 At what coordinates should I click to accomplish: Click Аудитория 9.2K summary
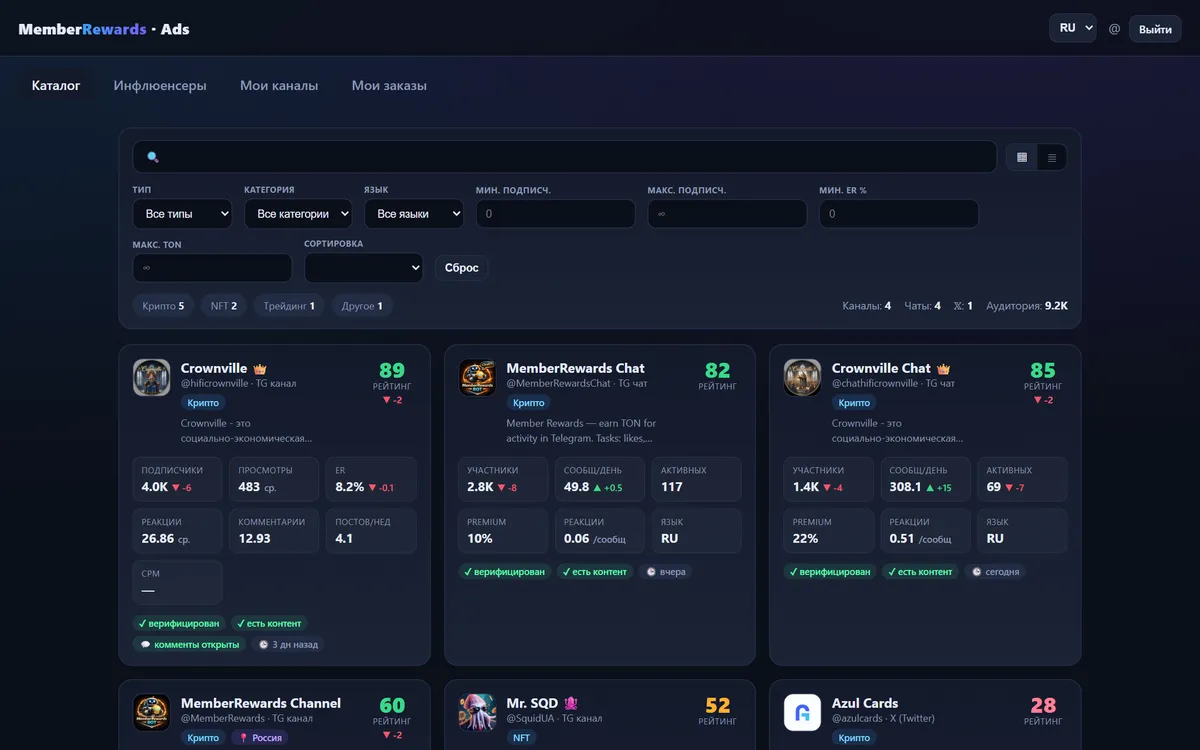(1027, 306)
